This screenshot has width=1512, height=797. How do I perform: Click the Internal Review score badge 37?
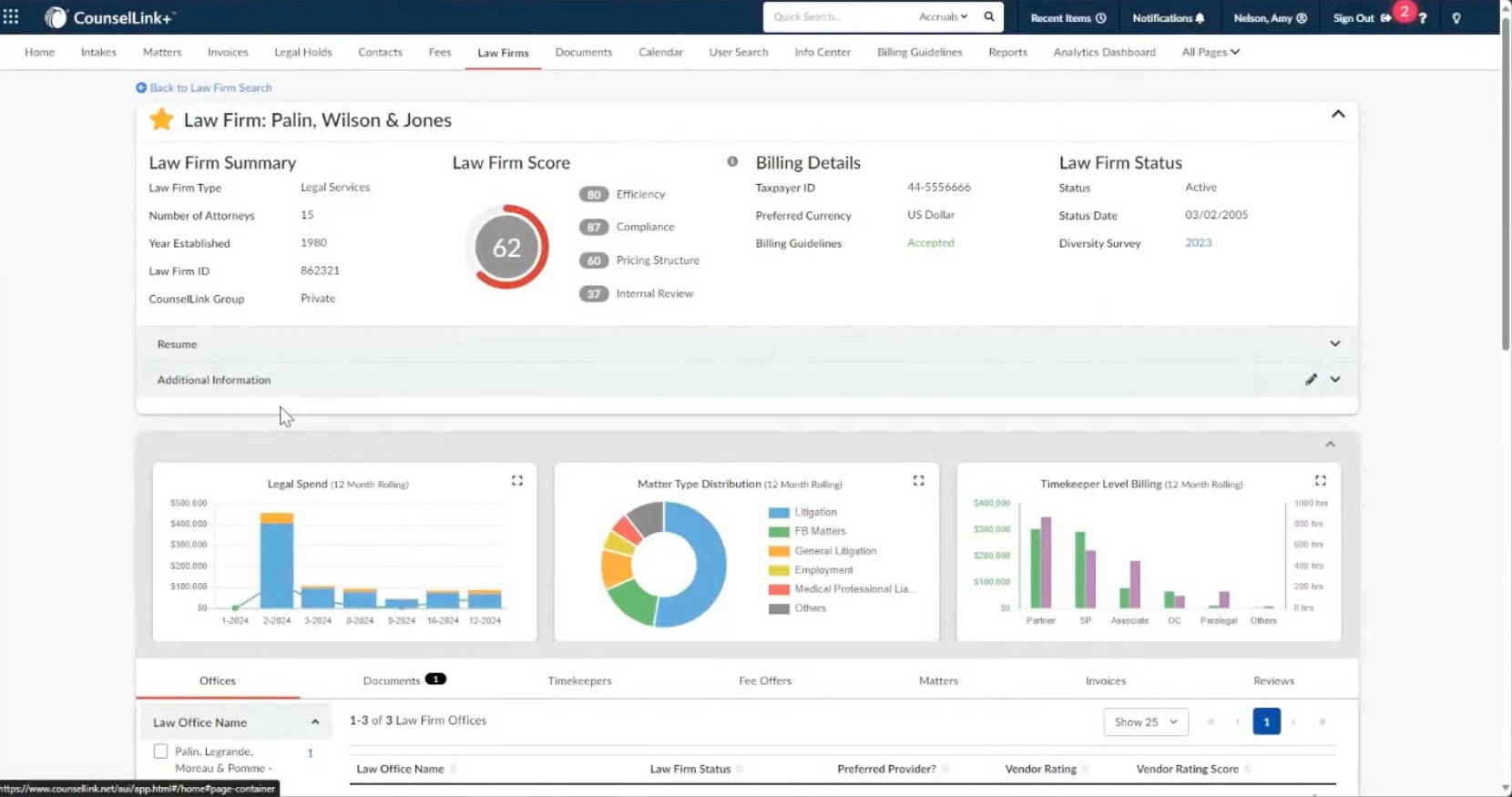(x=594, y=293)
